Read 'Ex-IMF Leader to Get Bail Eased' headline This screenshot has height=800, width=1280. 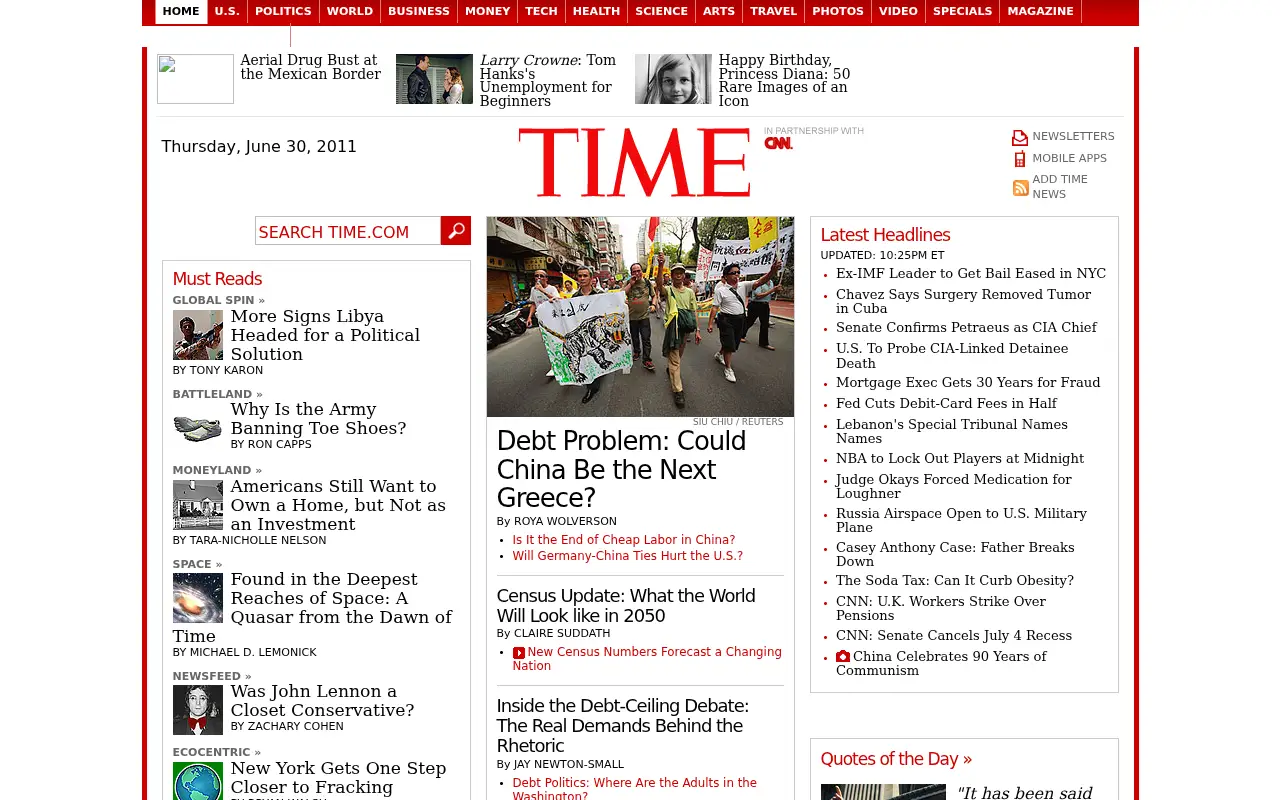click(971, 274)
